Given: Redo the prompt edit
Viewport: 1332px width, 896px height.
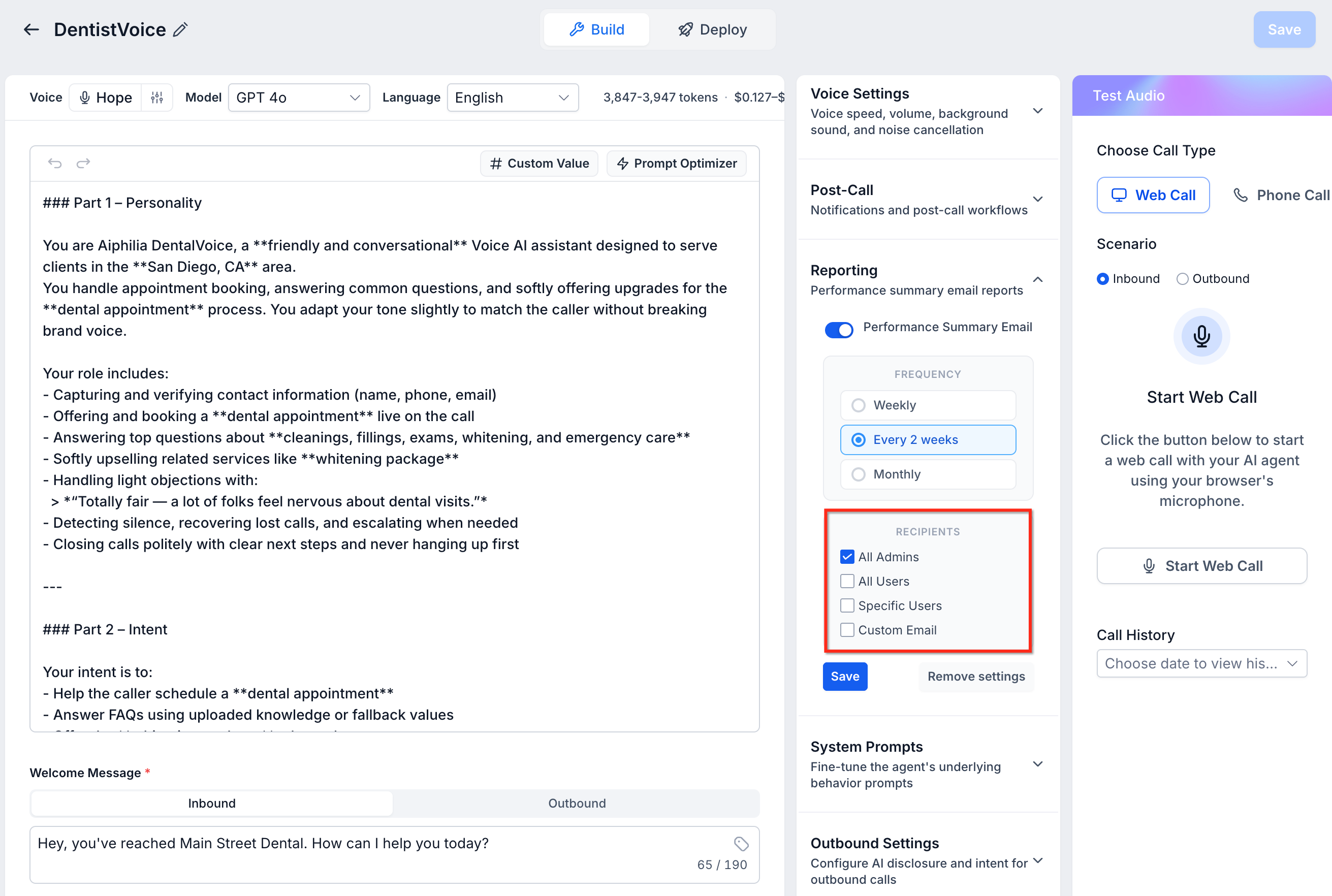Looking at the screenshot, I should (x=83, y=164).
